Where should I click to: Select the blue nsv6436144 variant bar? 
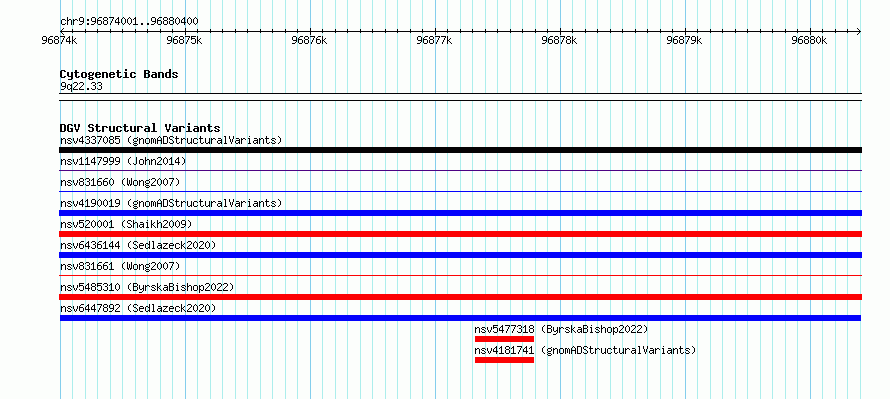460,255
